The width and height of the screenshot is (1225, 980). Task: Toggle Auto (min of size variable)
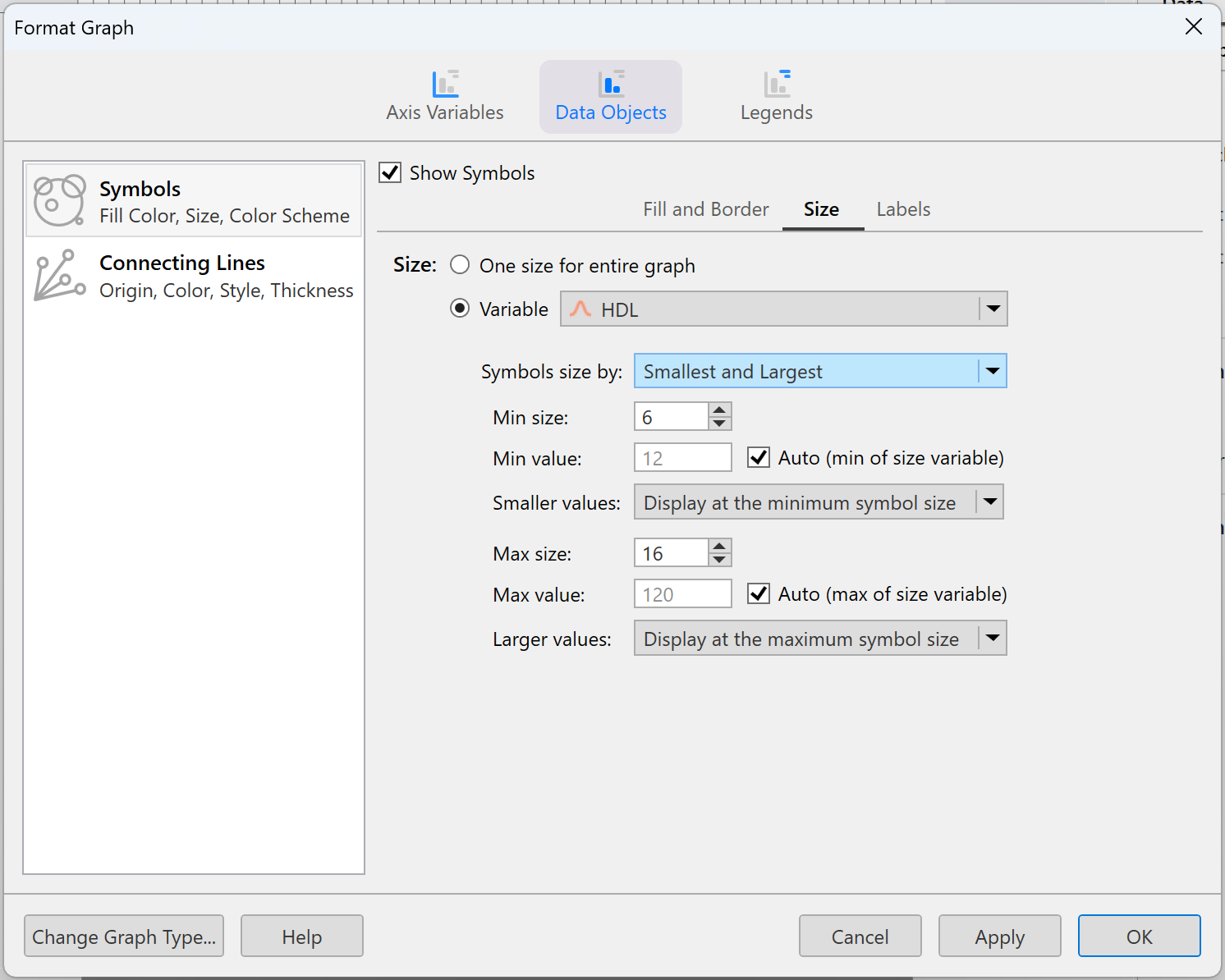759,458
